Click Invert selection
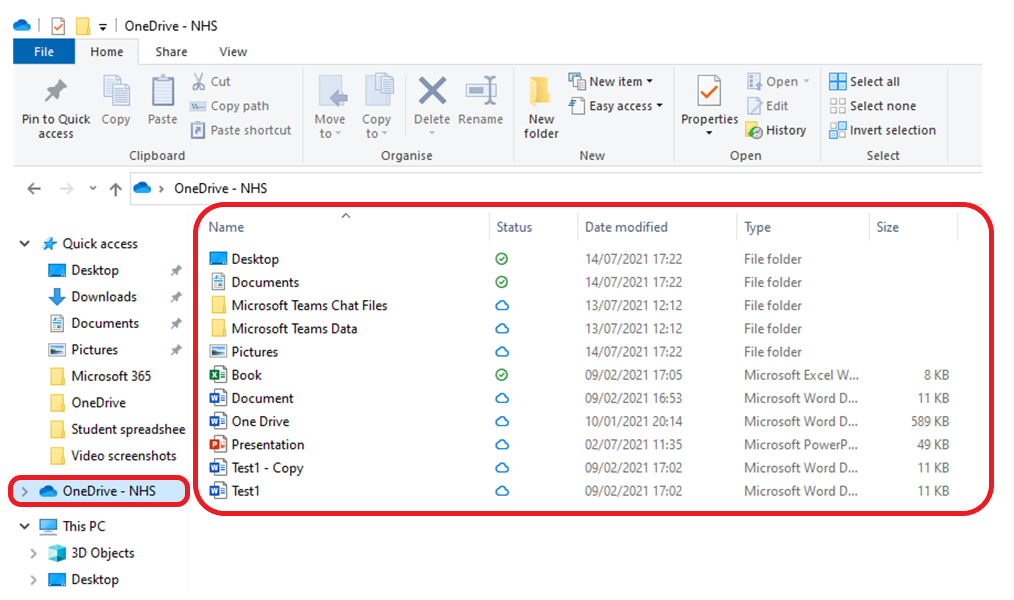 point(883,131)
